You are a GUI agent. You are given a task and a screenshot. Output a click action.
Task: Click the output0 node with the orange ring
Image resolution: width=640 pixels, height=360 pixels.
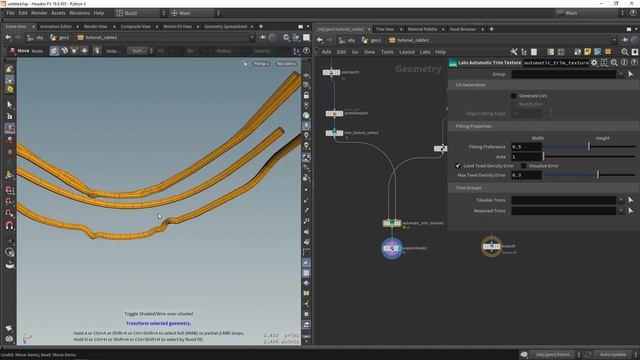point(491,246)
